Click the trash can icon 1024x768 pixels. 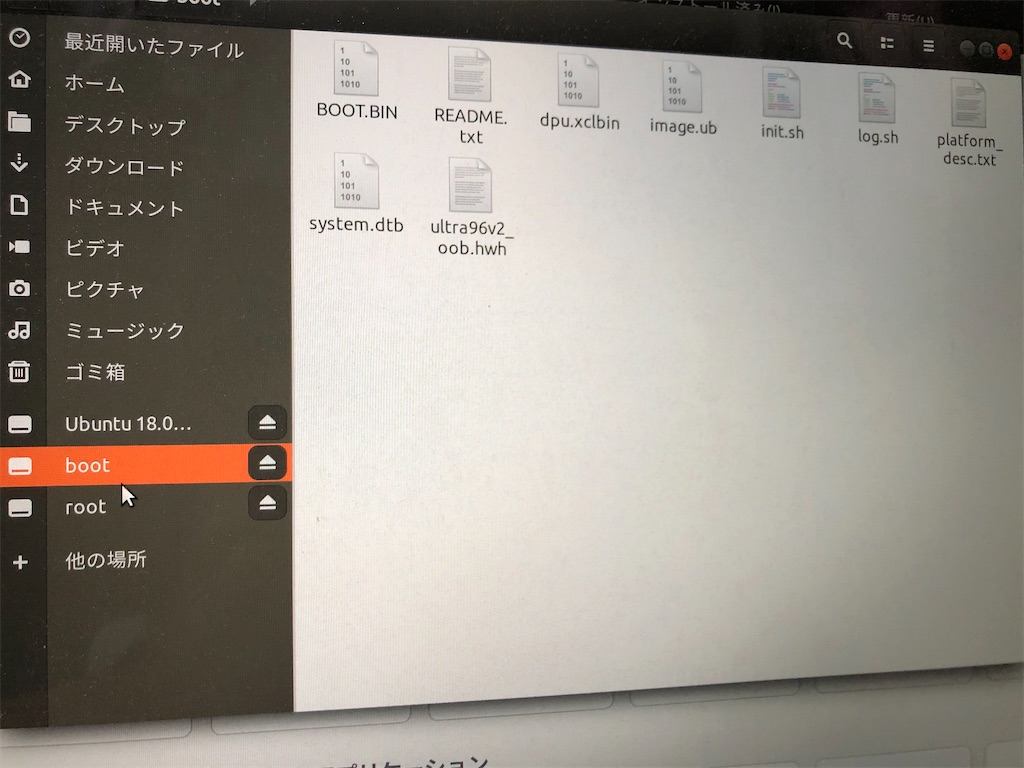coord(20,372)
